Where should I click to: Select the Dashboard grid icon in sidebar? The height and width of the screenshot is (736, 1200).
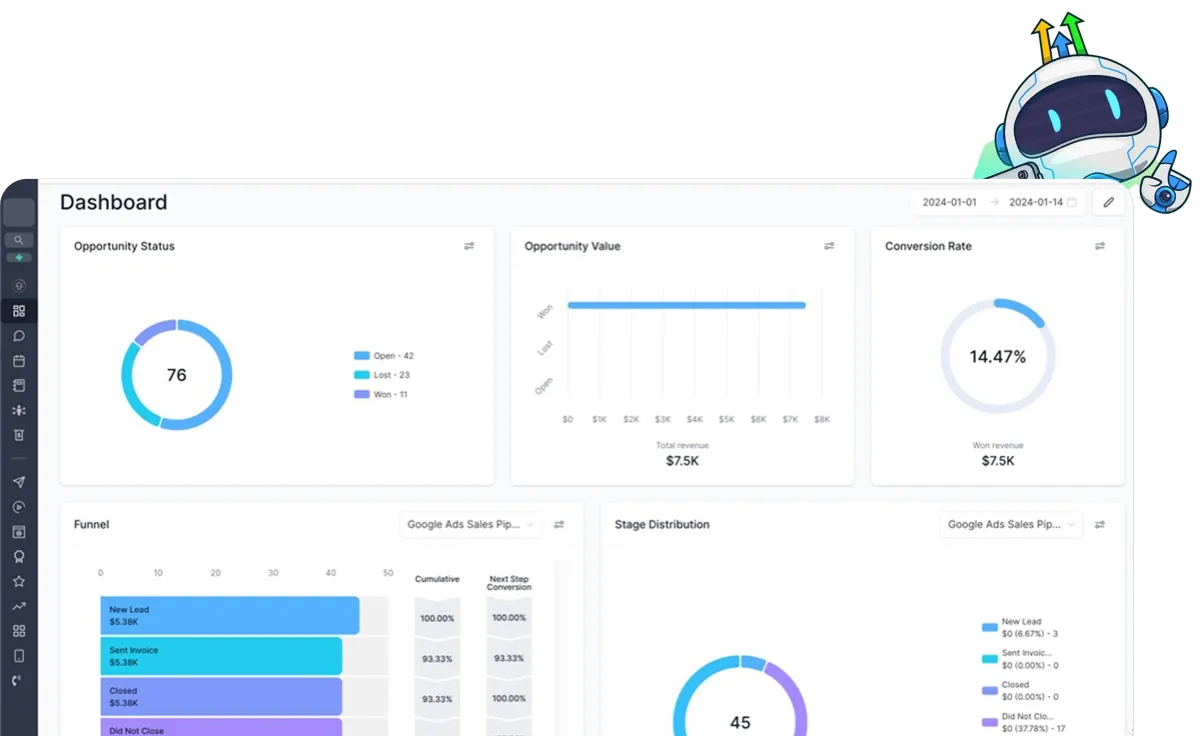18,311
